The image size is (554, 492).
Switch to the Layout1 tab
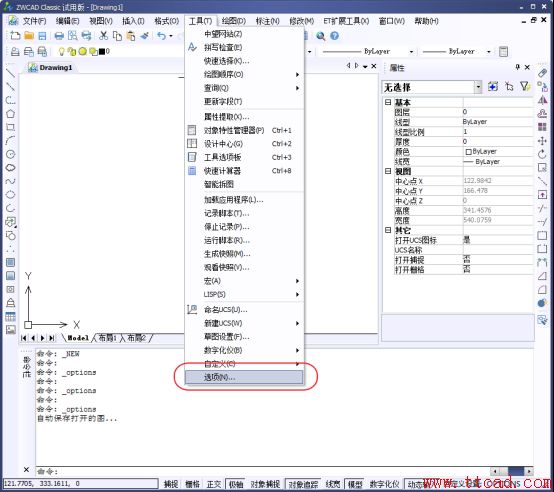[x=107, y=338]
